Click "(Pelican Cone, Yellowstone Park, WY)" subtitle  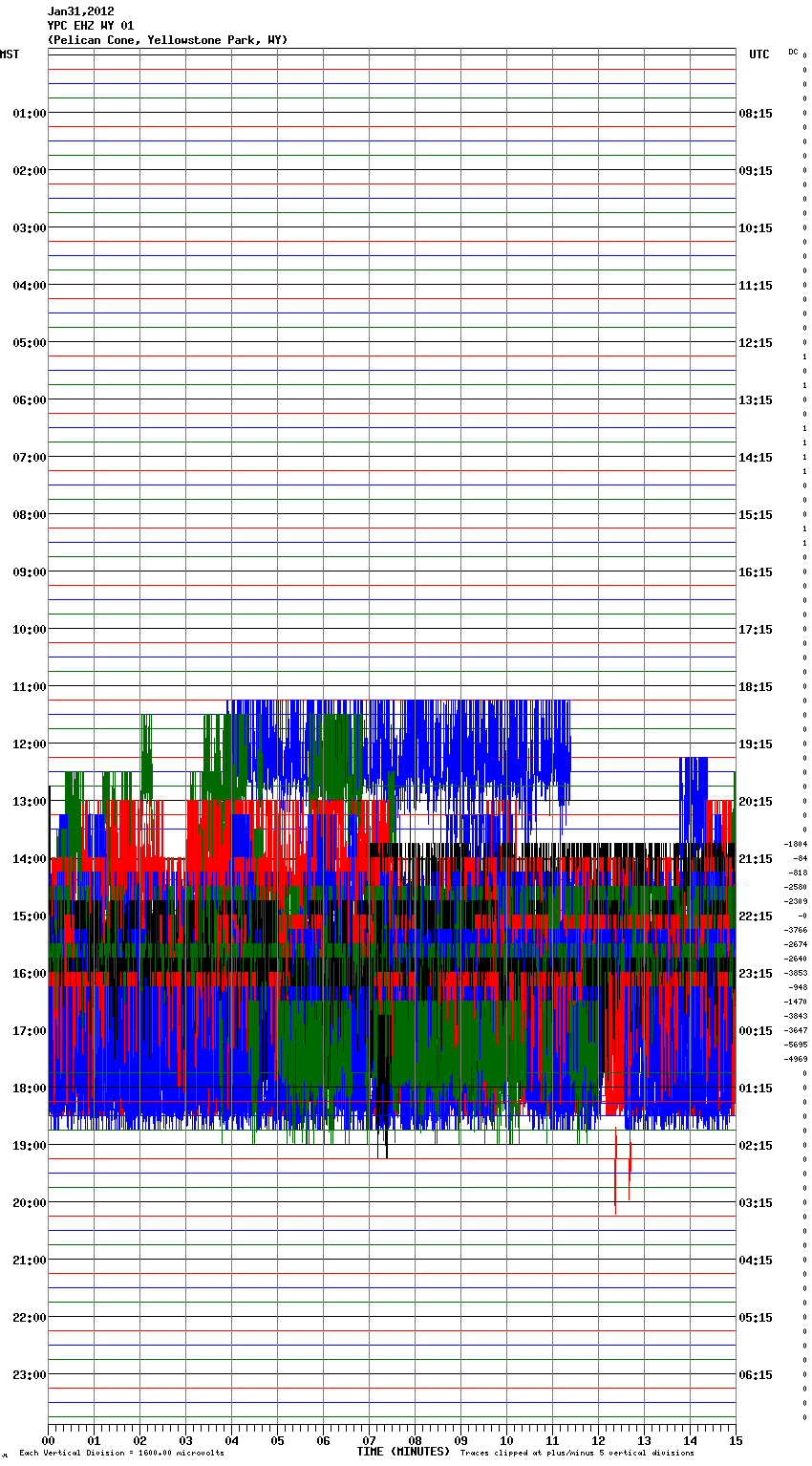(167, 40)
